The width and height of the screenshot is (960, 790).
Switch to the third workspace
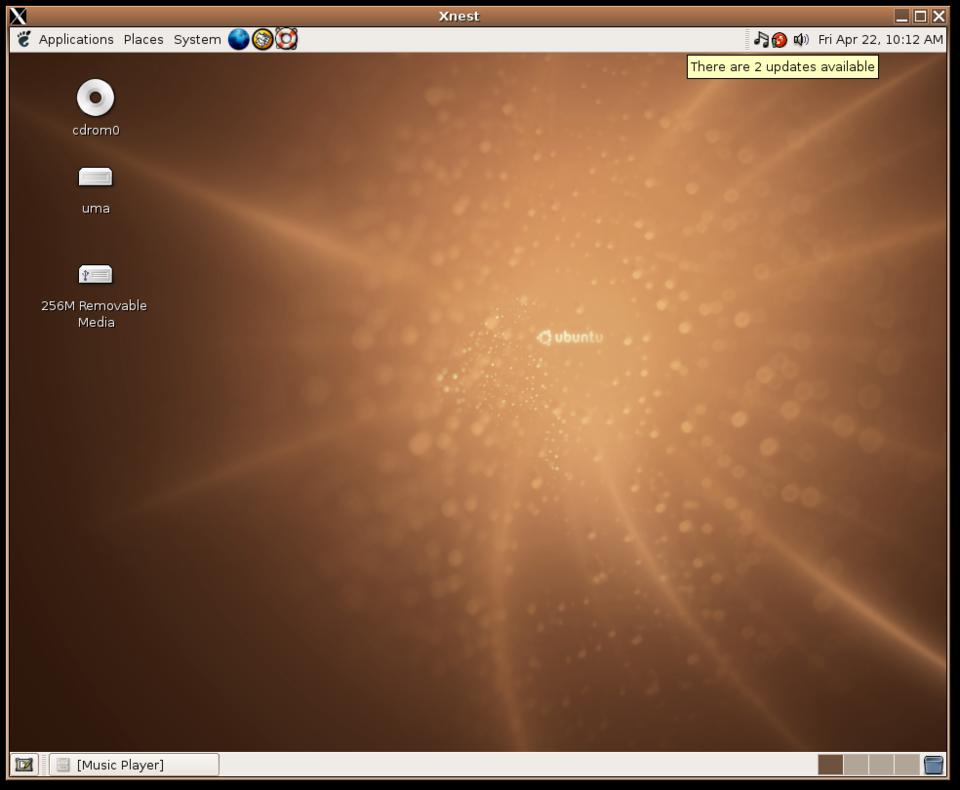tap(880, 765)
